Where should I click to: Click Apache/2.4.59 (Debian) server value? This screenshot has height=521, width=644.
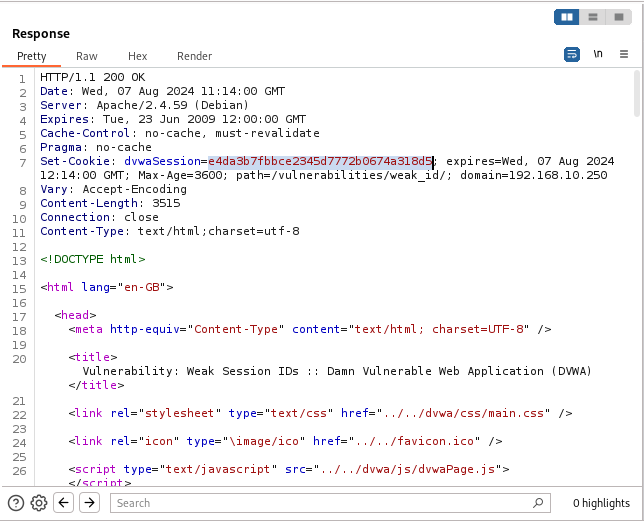pos(173,105)
